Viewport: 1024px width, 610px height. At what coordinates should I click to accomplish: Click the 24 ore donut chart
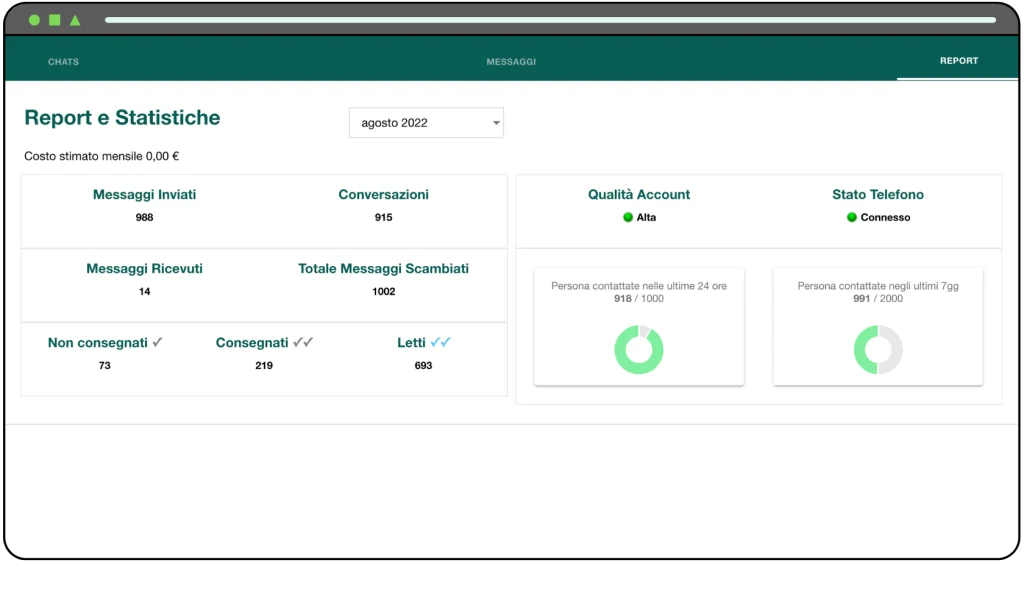[639, 349]
